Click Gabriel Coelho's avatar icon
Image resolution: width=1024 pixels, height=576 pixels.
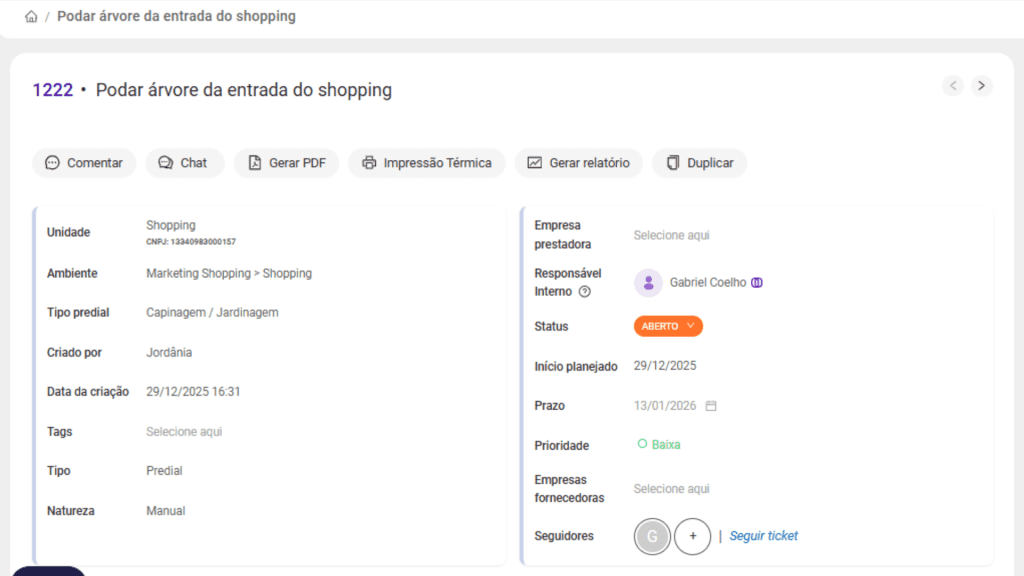point(648,283)
